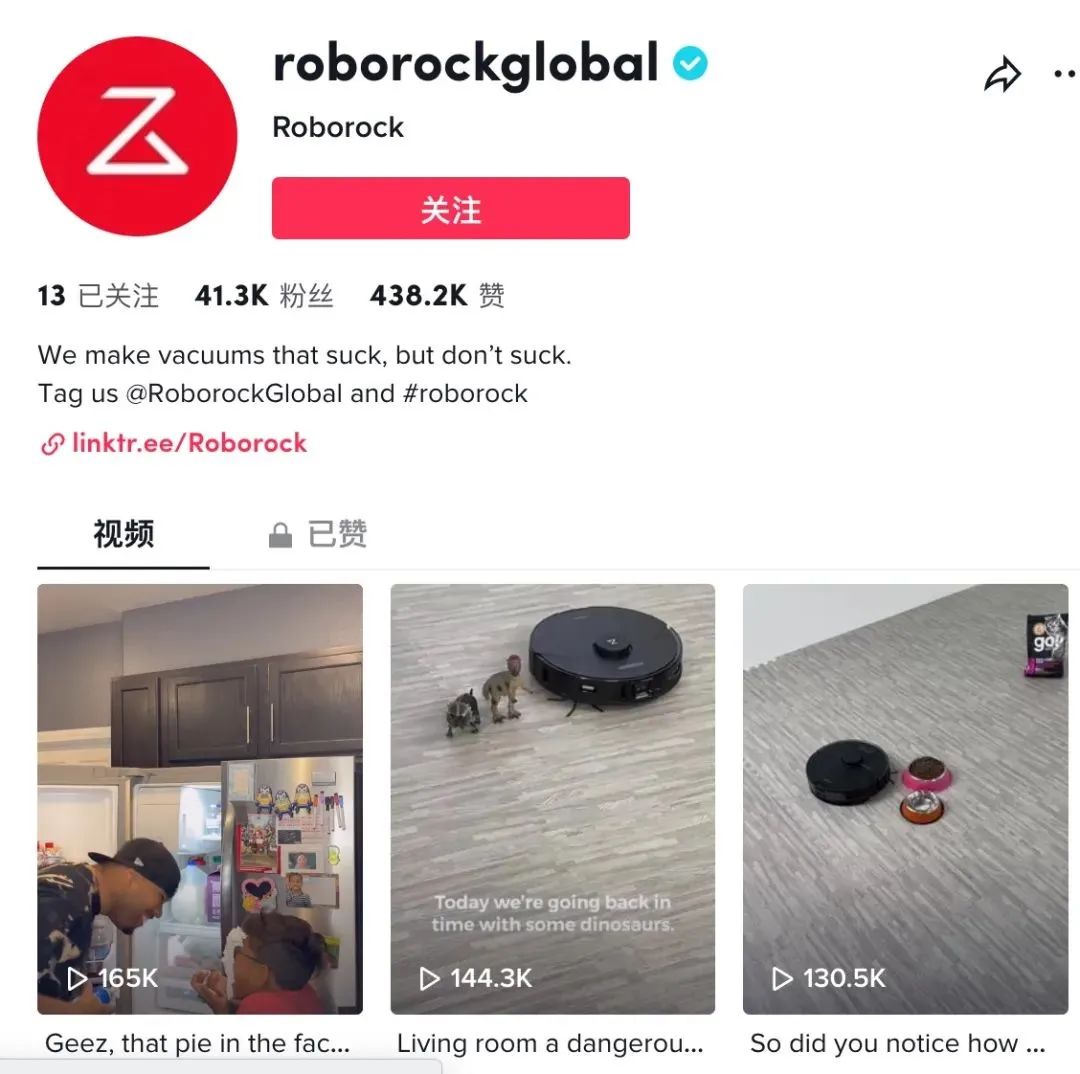This screenshot has width=1080, height=1074.
Task: Open the pie in the face video thumbnail
Action: pos(200,798)
